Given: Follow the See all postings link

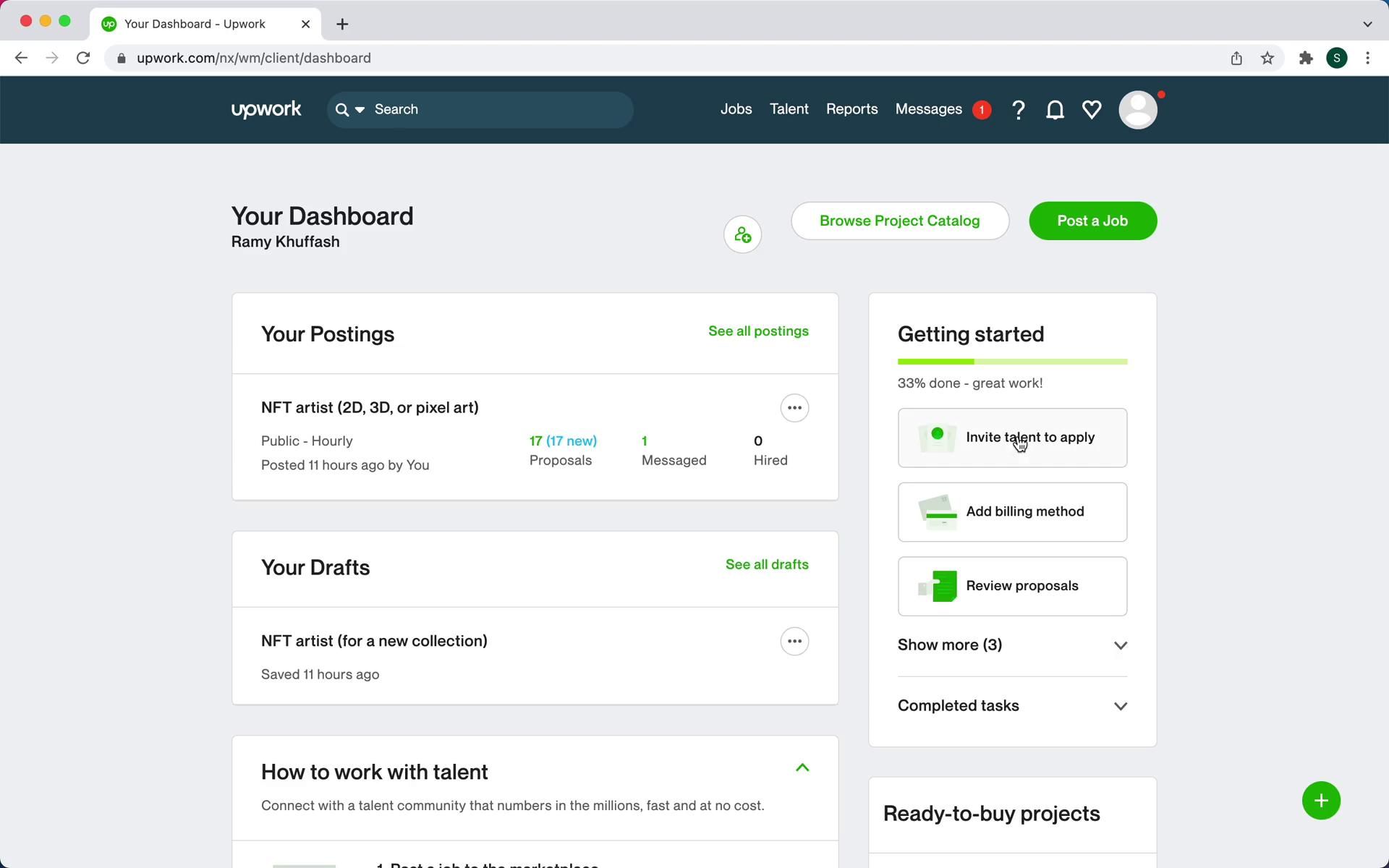Looking at the screenshot, I should tap(758, 331).
